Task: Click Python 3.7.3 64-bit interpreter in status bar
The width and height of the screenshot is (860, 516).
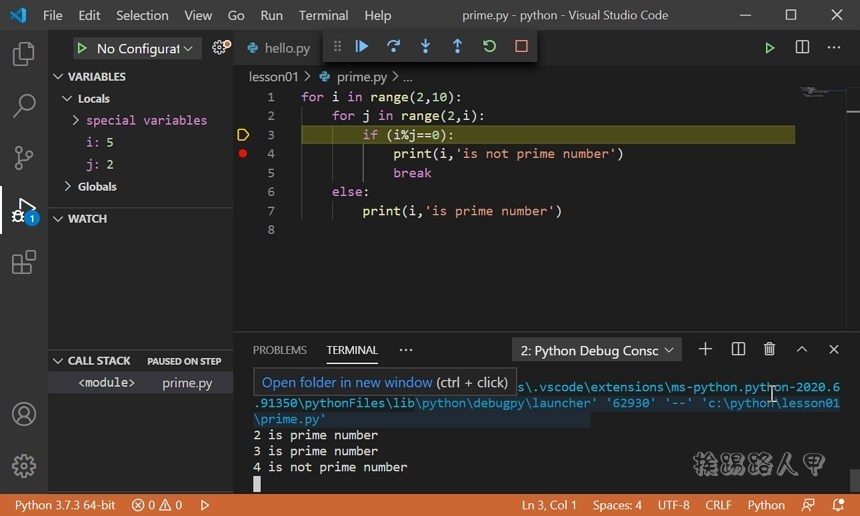Action: 65,505
